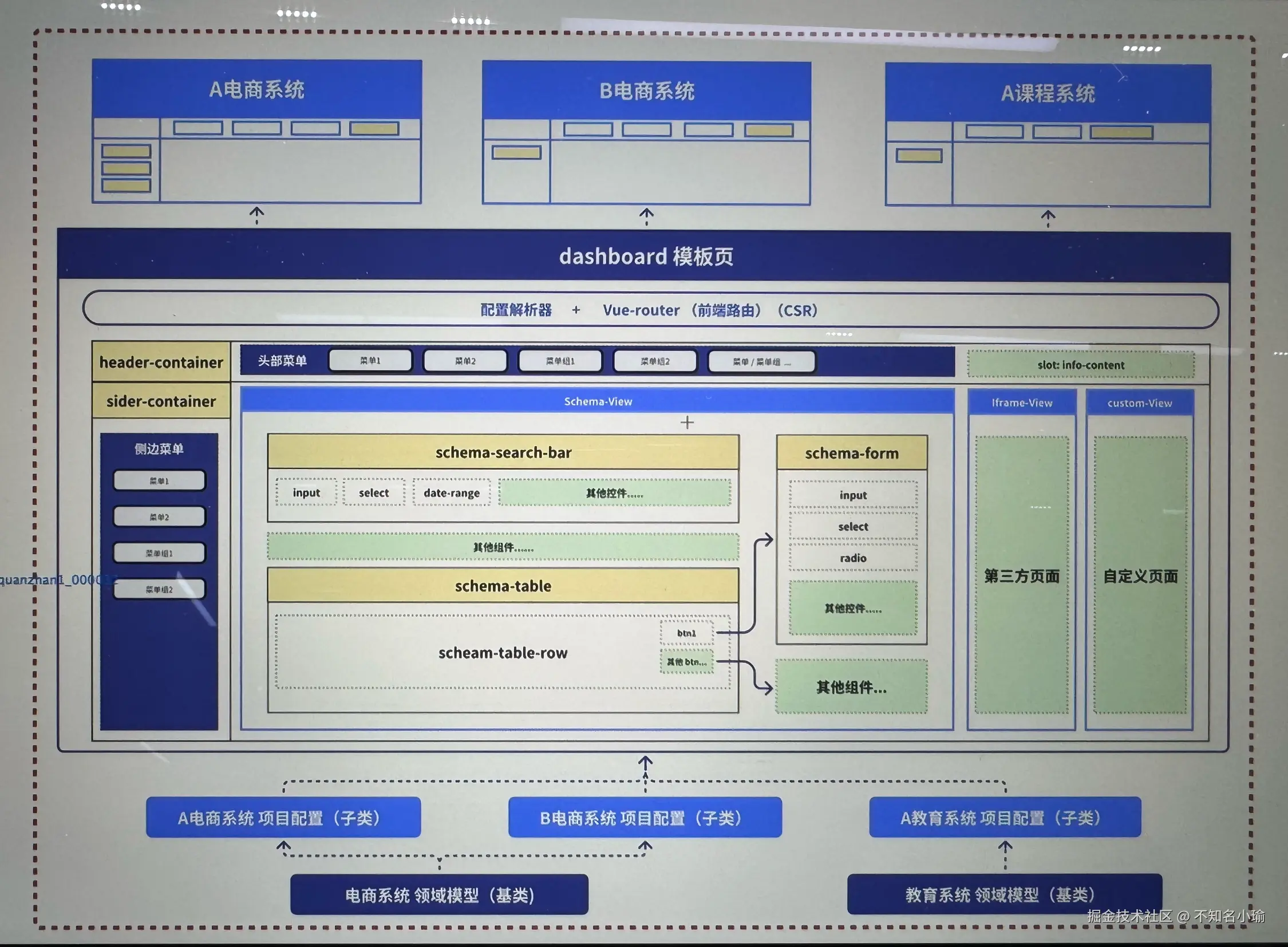Click the plus icon below Schema-View header

pyautogui.click(x=687, y=423)
